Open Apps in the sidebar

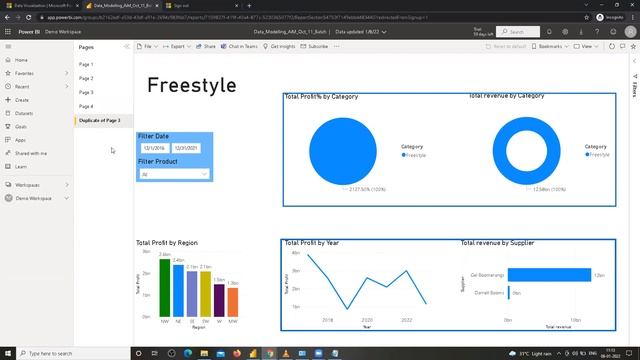pyautogui.click(x=20, y=140)
